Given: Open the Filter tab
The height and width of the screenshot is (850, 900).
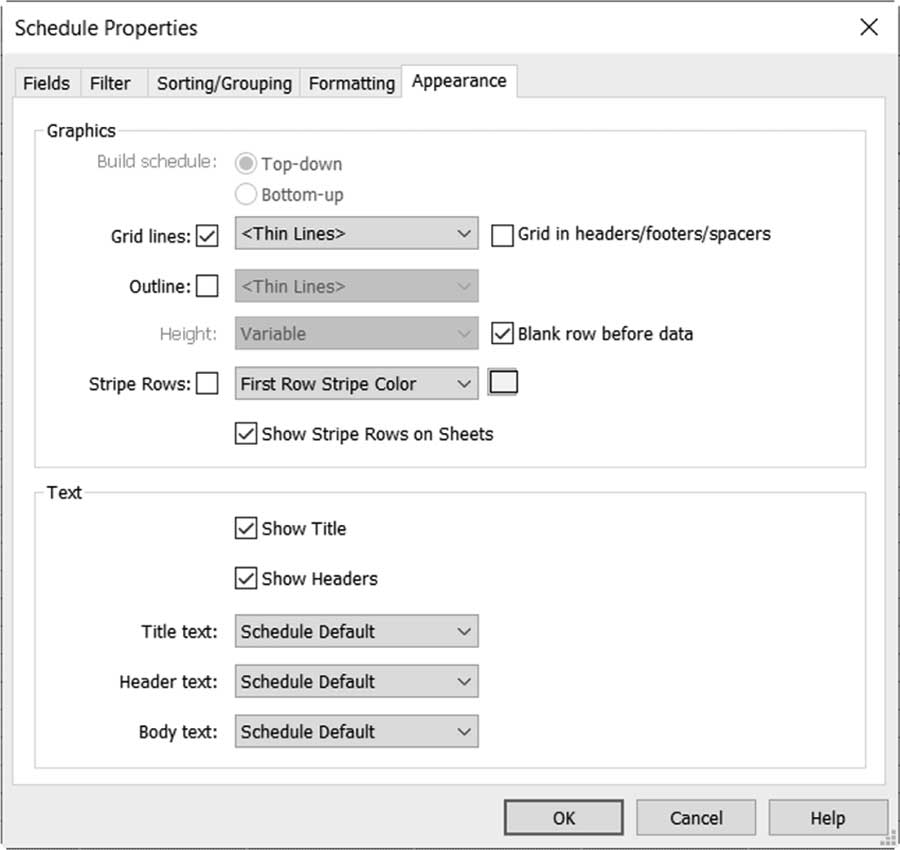Looking at the screenshot, I should click(x=110, y=83).
